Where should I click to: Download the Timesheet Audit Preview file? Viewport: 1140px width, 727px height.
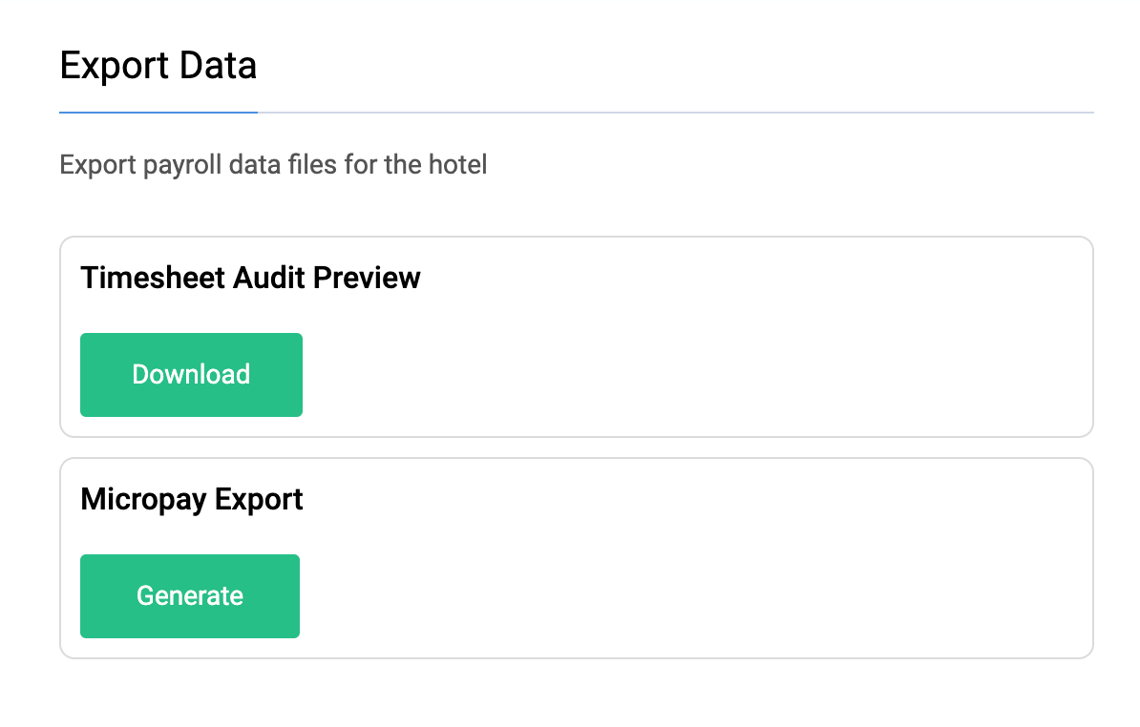click(x=191, y=375)
